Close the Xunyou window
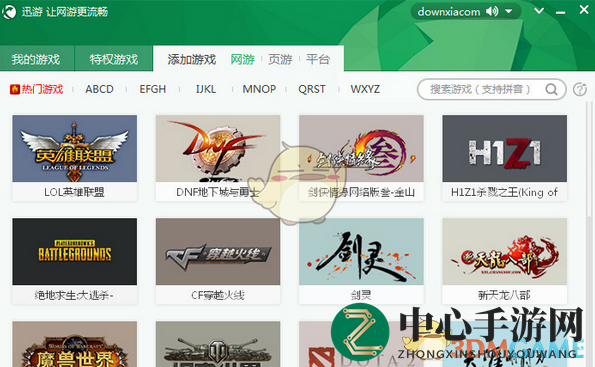The height and width of the screenshot is (367, 595). point(584,9)
